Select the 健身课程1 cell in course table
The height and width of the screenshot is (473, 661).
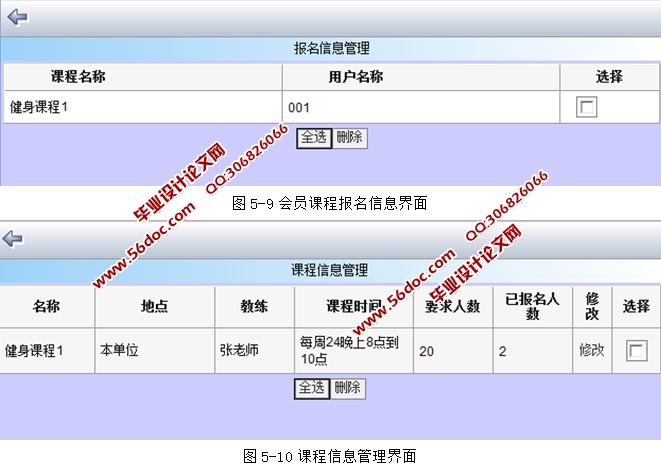coord(47,351)
